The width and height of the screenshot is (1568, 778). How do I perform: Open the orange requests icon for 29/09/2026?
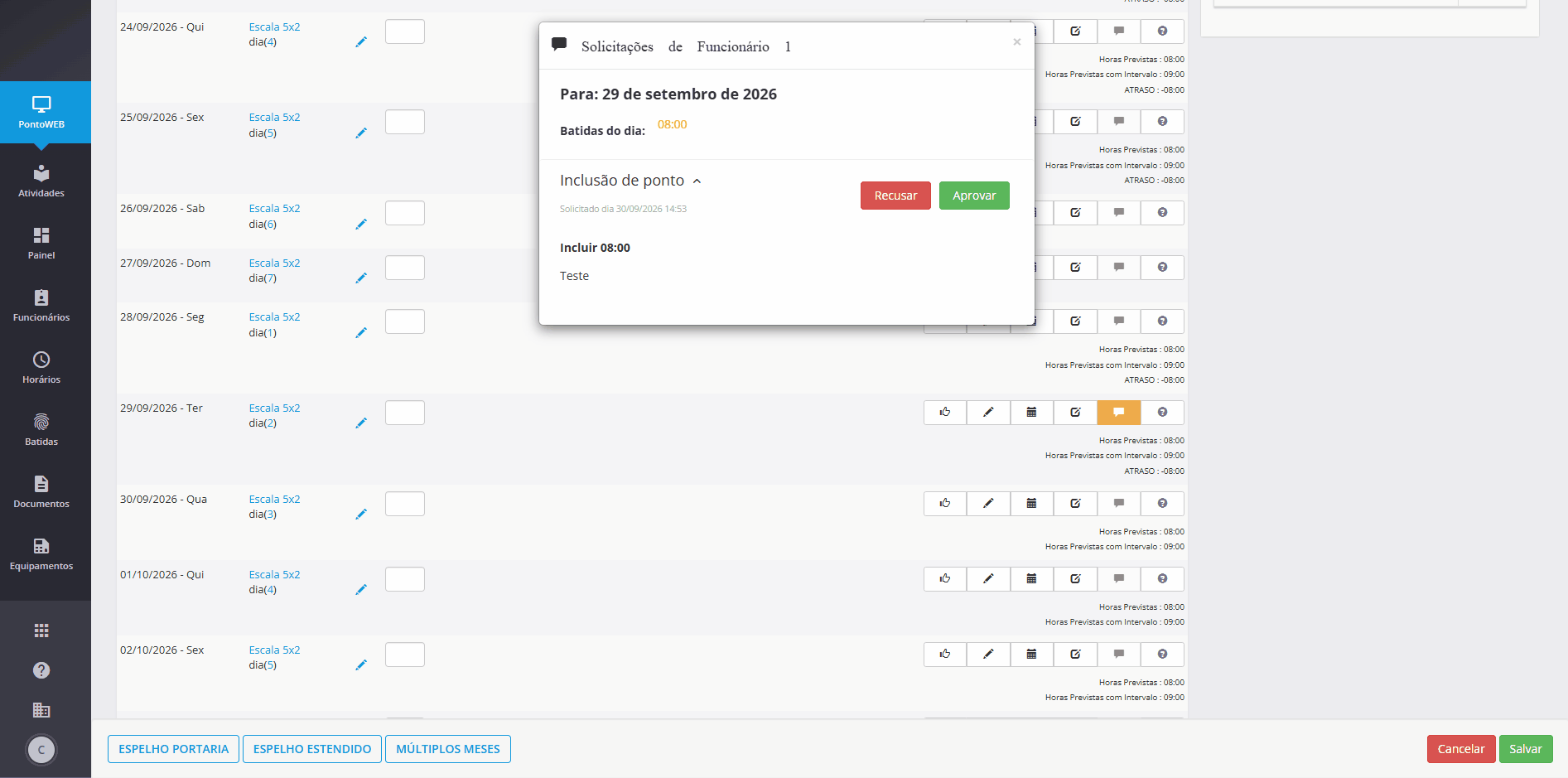click(x=1119, y=413)
